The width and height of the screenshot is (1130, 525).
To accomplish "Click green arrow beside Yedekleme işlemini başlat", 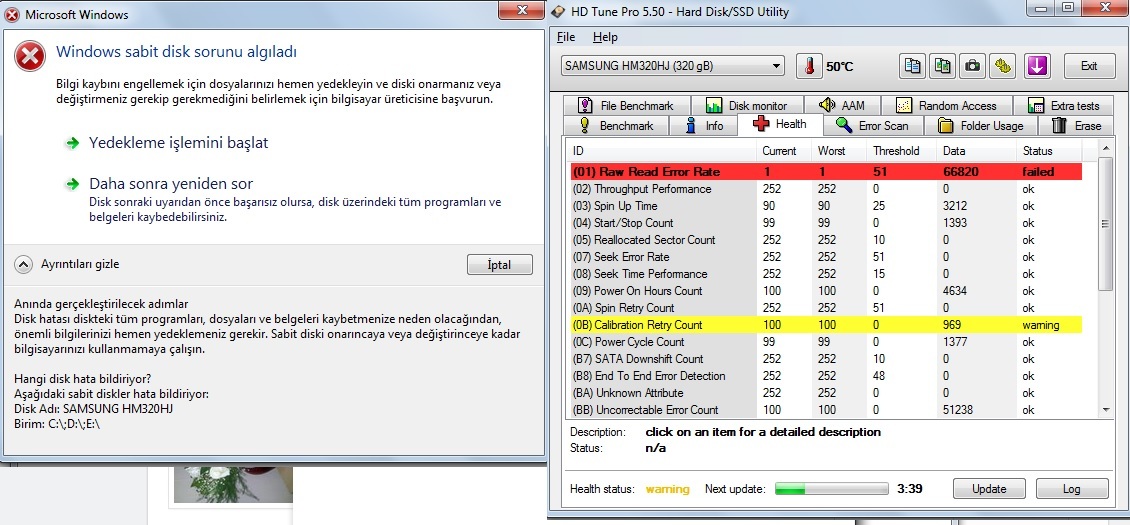I will click(72, 143).
